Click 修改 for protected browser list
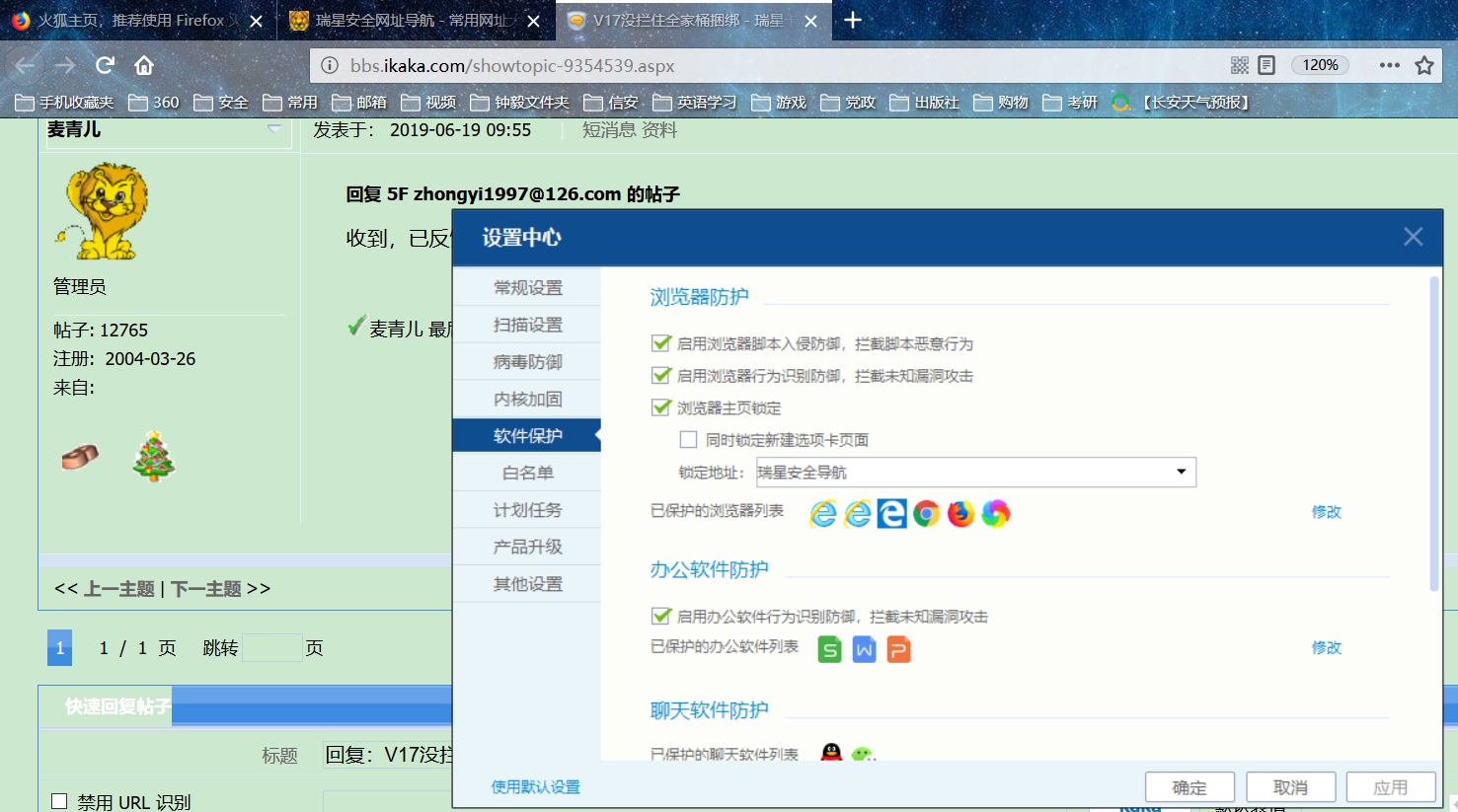 [x=1326, y=512]
